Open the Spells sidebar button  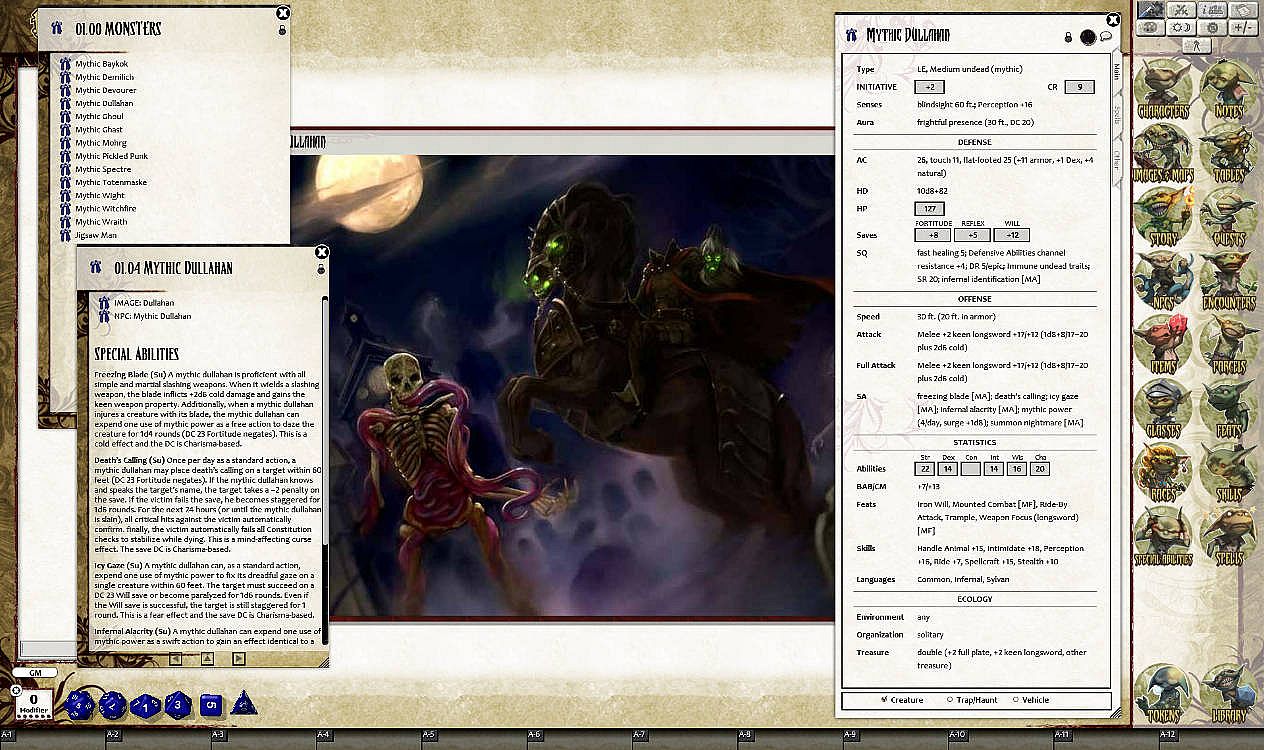1229,538
